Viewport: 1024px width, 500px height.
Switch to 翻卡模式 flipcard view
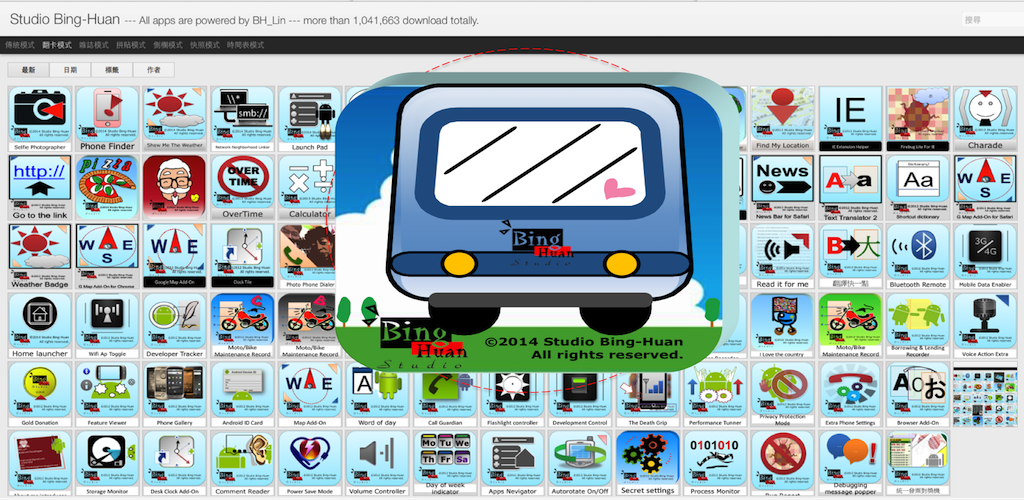pos(57,45)
